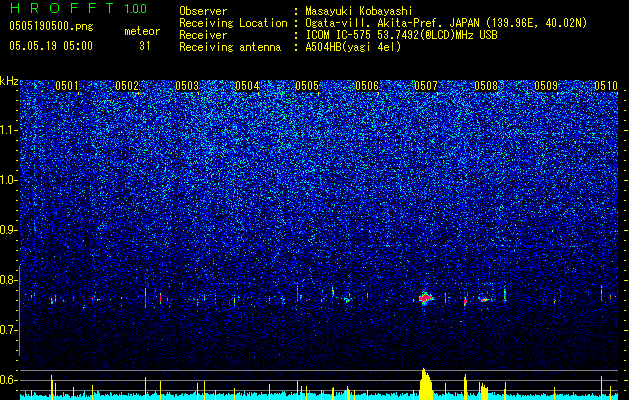The width and height of the screenshot is (629, 400).
Task: Click the Receiving Location label
Action: point(233,24)
